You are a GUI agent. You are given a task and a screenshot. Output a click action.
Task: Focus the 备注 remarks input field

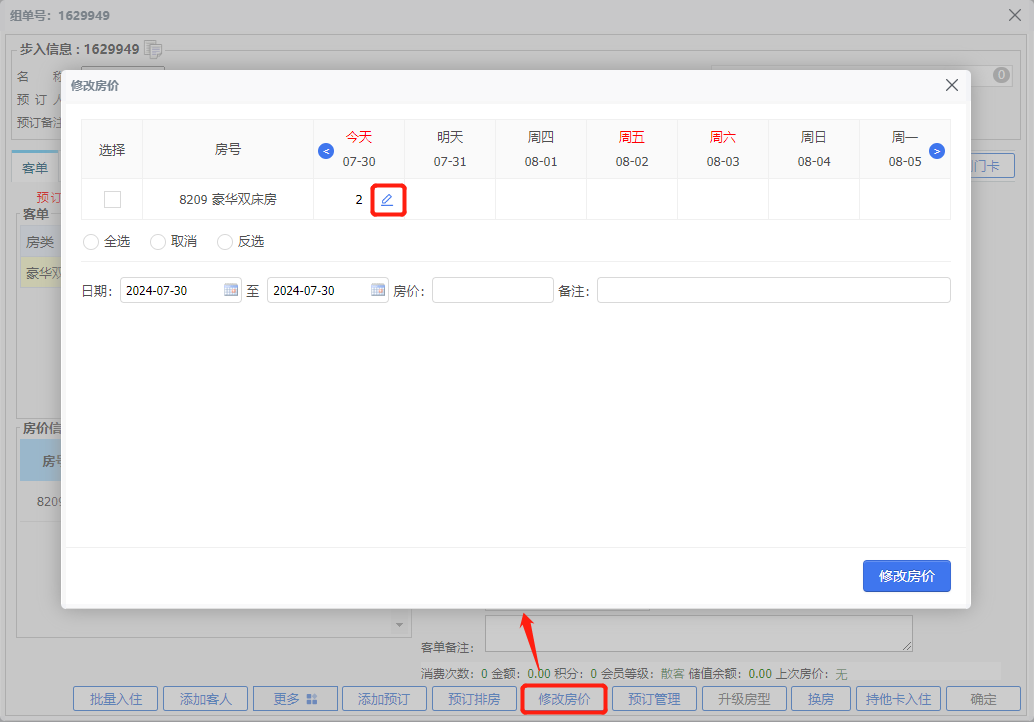coord(774,290)
